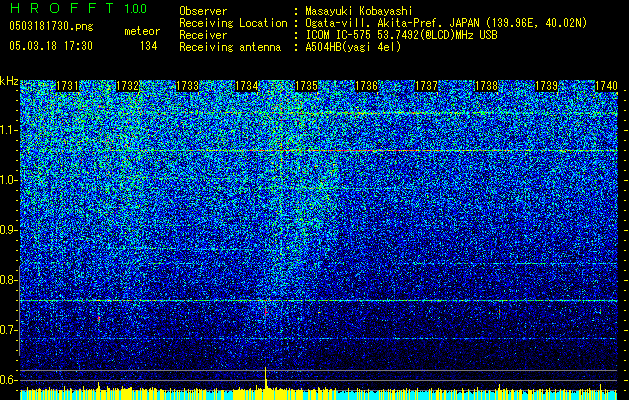The width and height of the screenshot is (629, 400).
Task: Click the 0503181730.png filename
Action: coord(51,27)
